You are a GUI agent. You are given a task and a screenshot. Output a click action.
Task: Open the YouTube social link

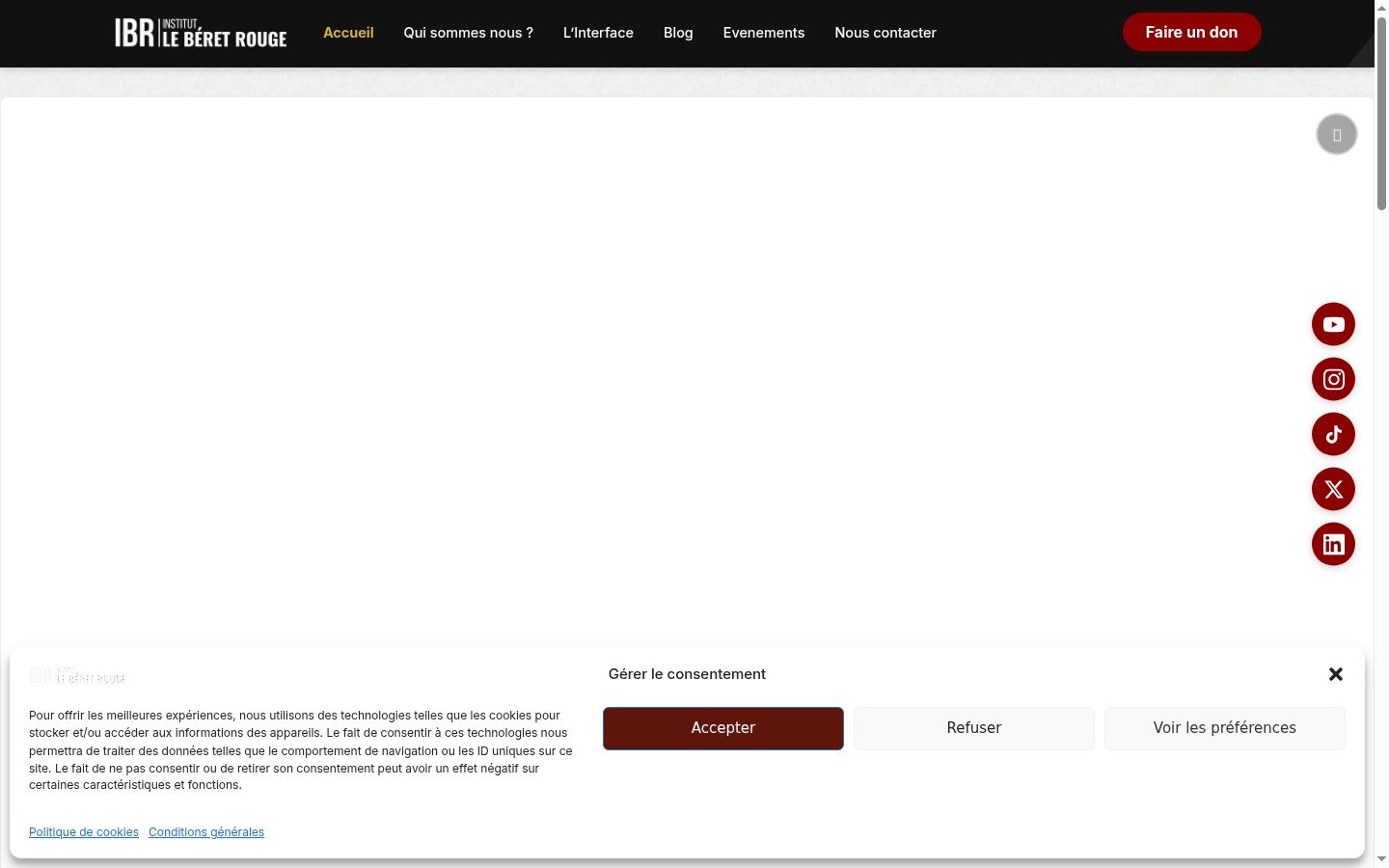click(x=1333, y=324)
